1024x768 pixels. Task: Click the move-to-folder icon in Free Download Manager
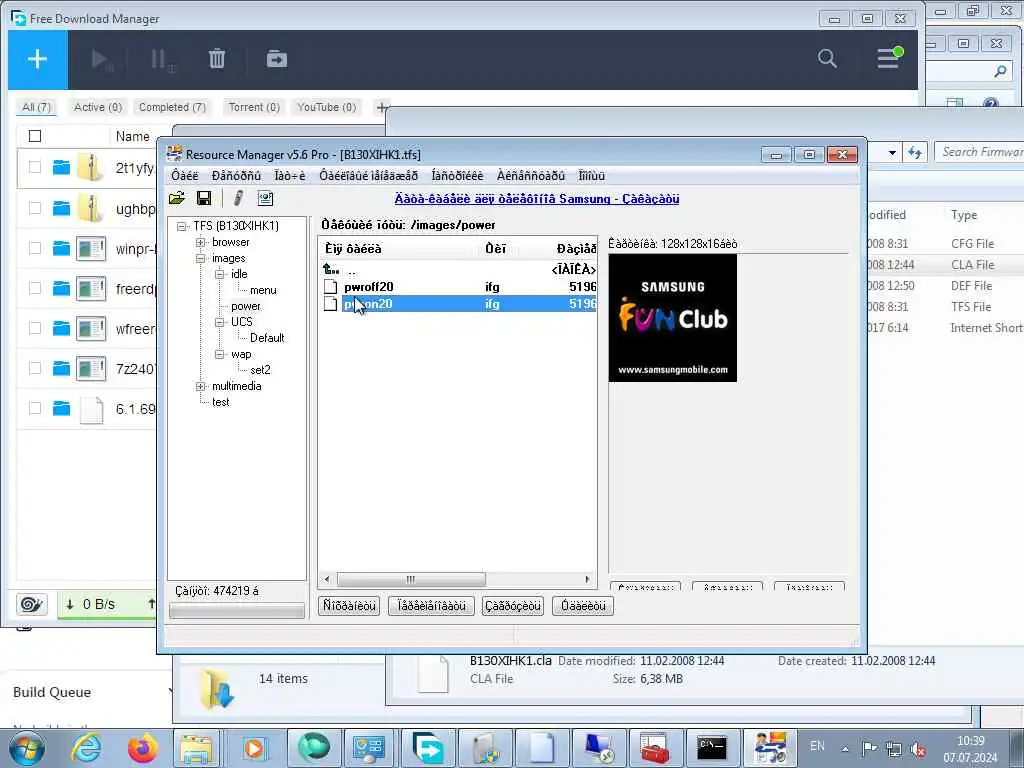click(x=277, y=59)
